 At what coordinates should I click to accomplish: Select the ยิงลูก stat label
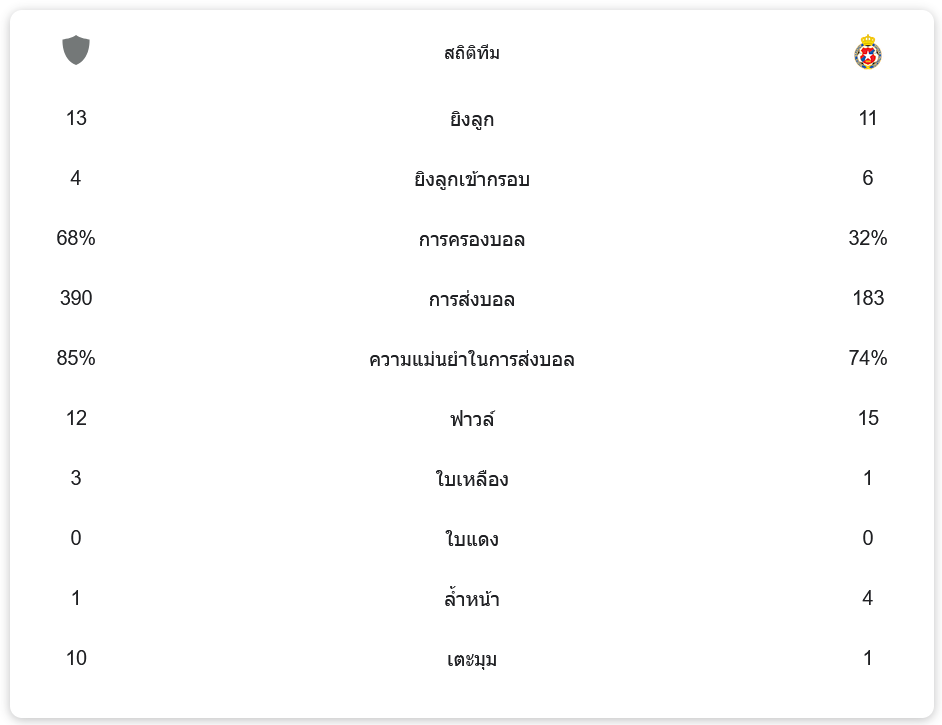472,120
